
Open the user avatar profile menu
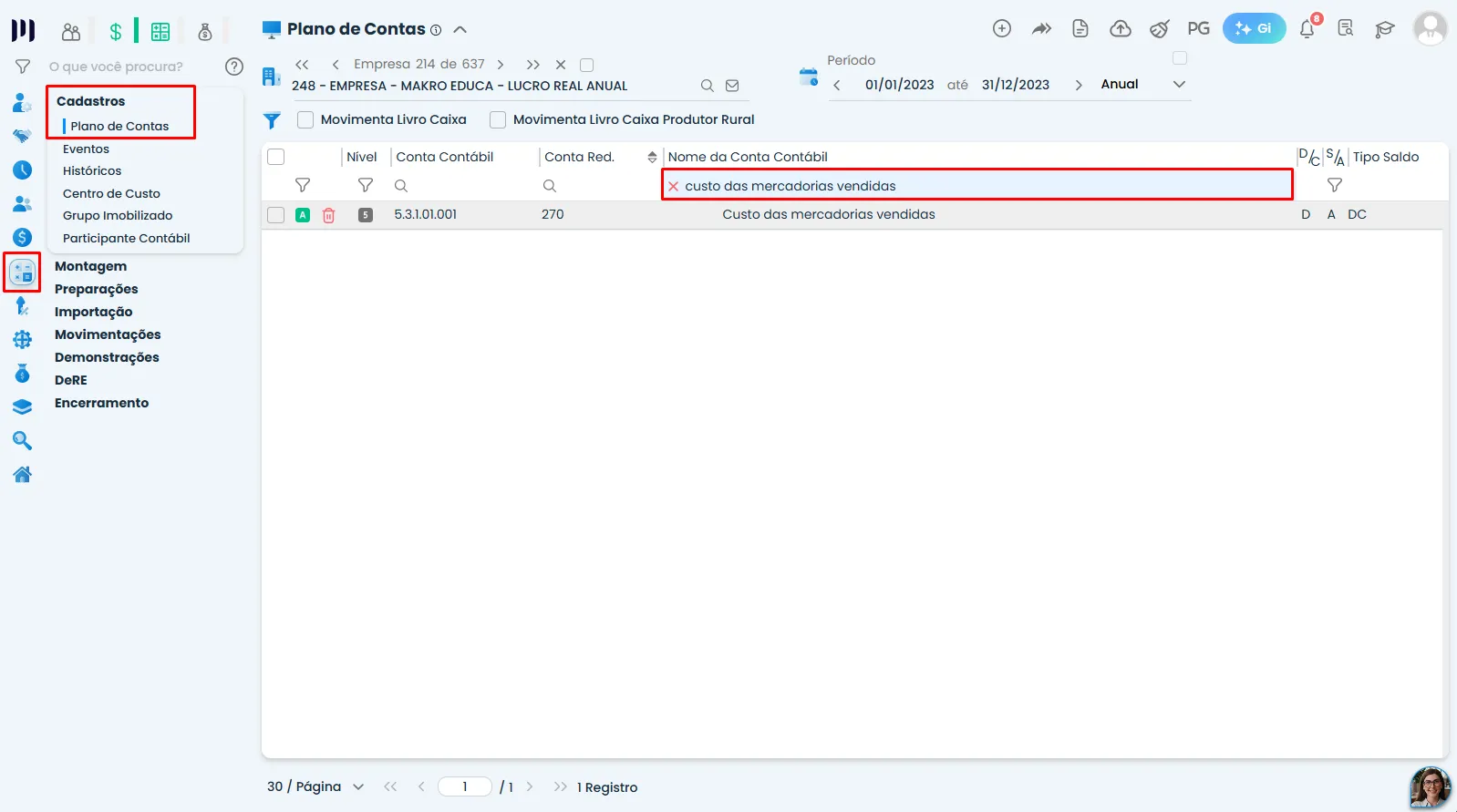pyautogui.click(x=1430, y=28)
